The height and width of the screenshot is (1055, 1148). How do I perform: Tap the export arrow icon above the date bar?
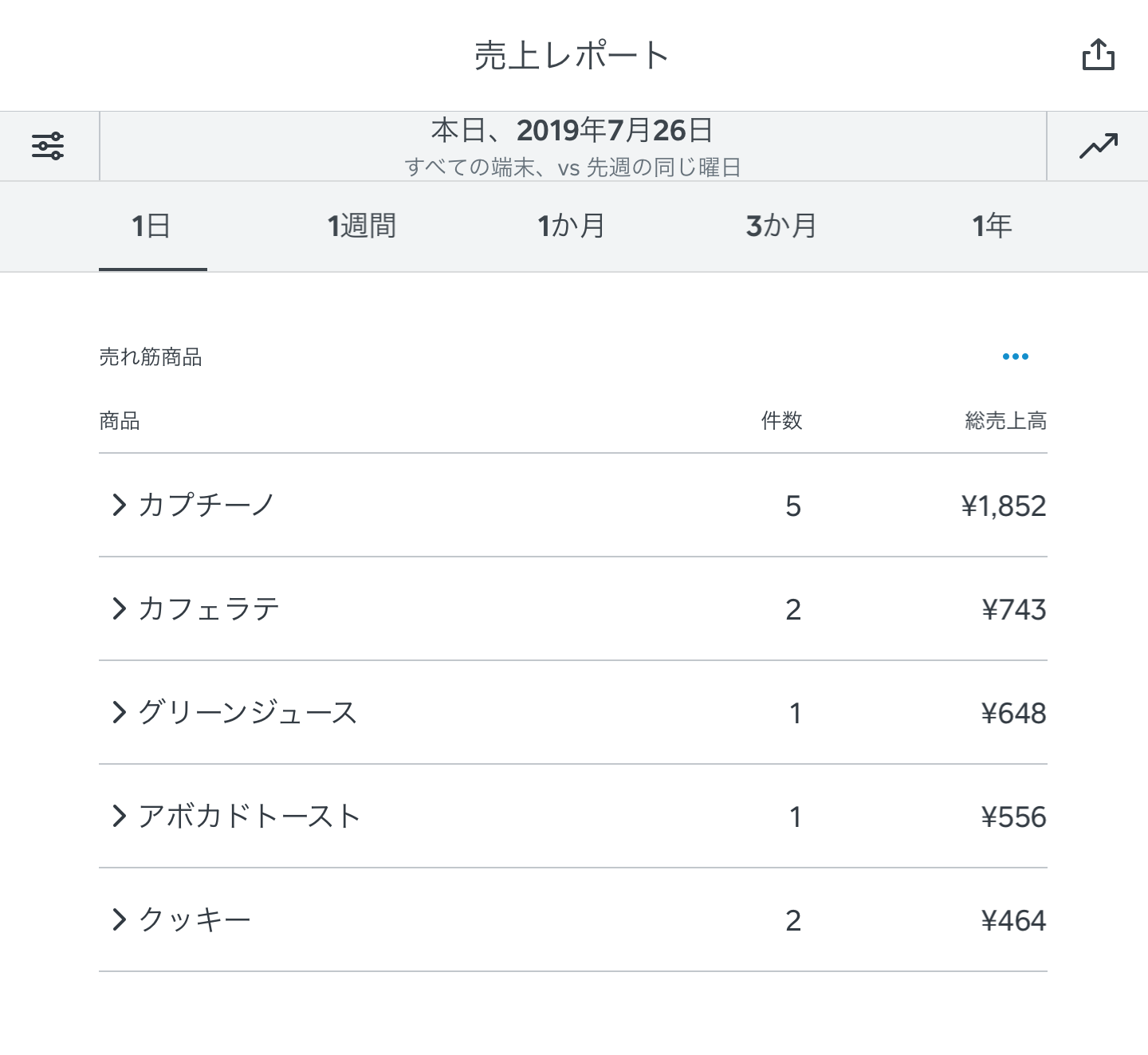(x=1100, y=54)
